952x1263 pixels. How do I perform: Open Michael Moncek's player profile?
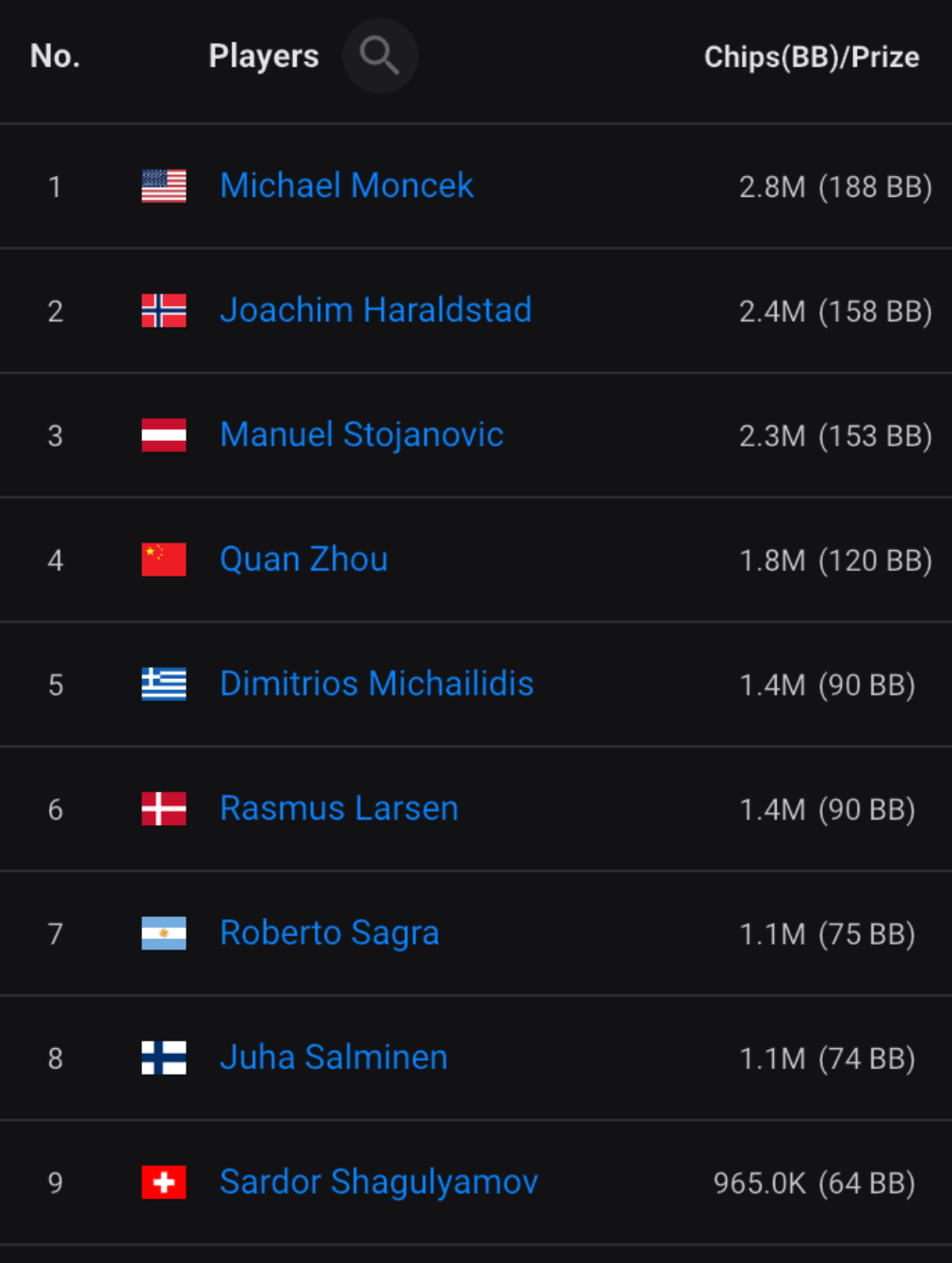[347, 186]
